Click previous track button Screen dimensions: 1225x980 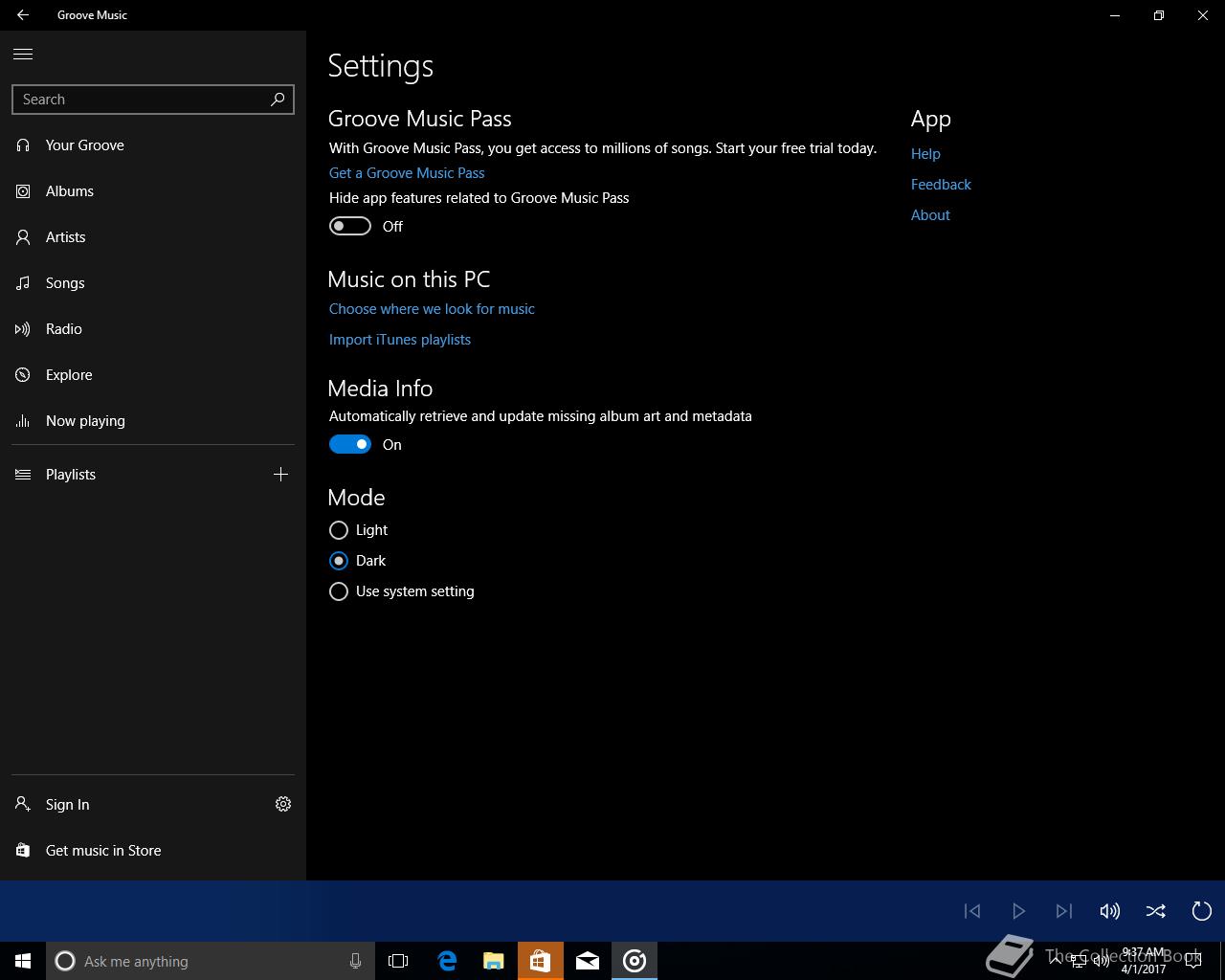point(972,911)
